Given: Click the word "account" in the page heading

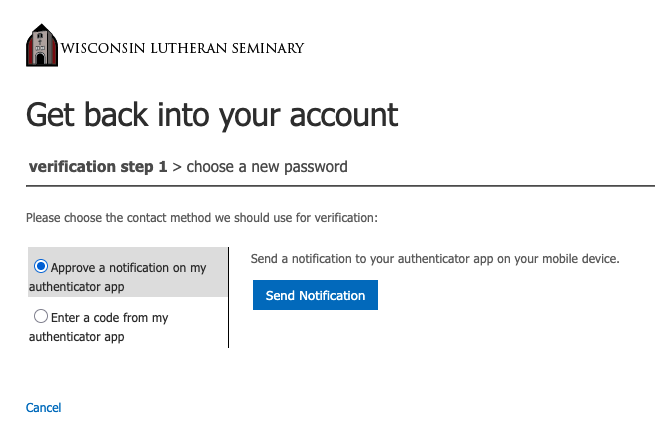Looking at the screenshot, I should [344, 114].
